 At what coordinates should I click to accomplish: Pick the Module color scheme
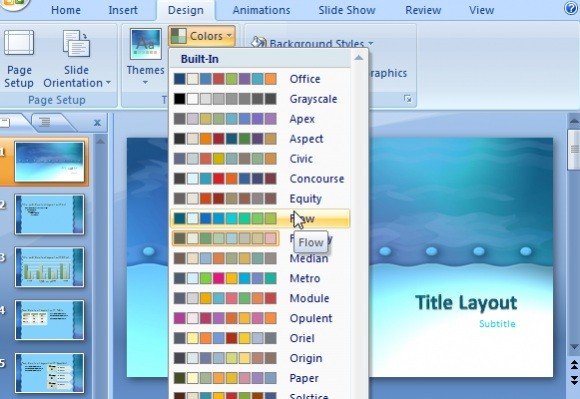(260, 298)
